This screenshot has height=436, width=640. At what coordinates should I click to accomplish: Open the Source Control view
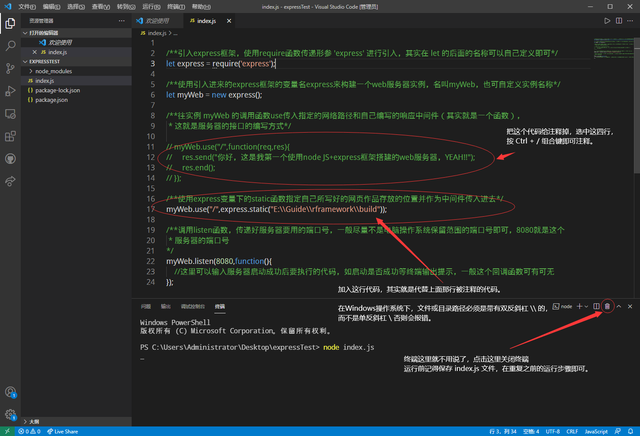(x=10, y=68)
